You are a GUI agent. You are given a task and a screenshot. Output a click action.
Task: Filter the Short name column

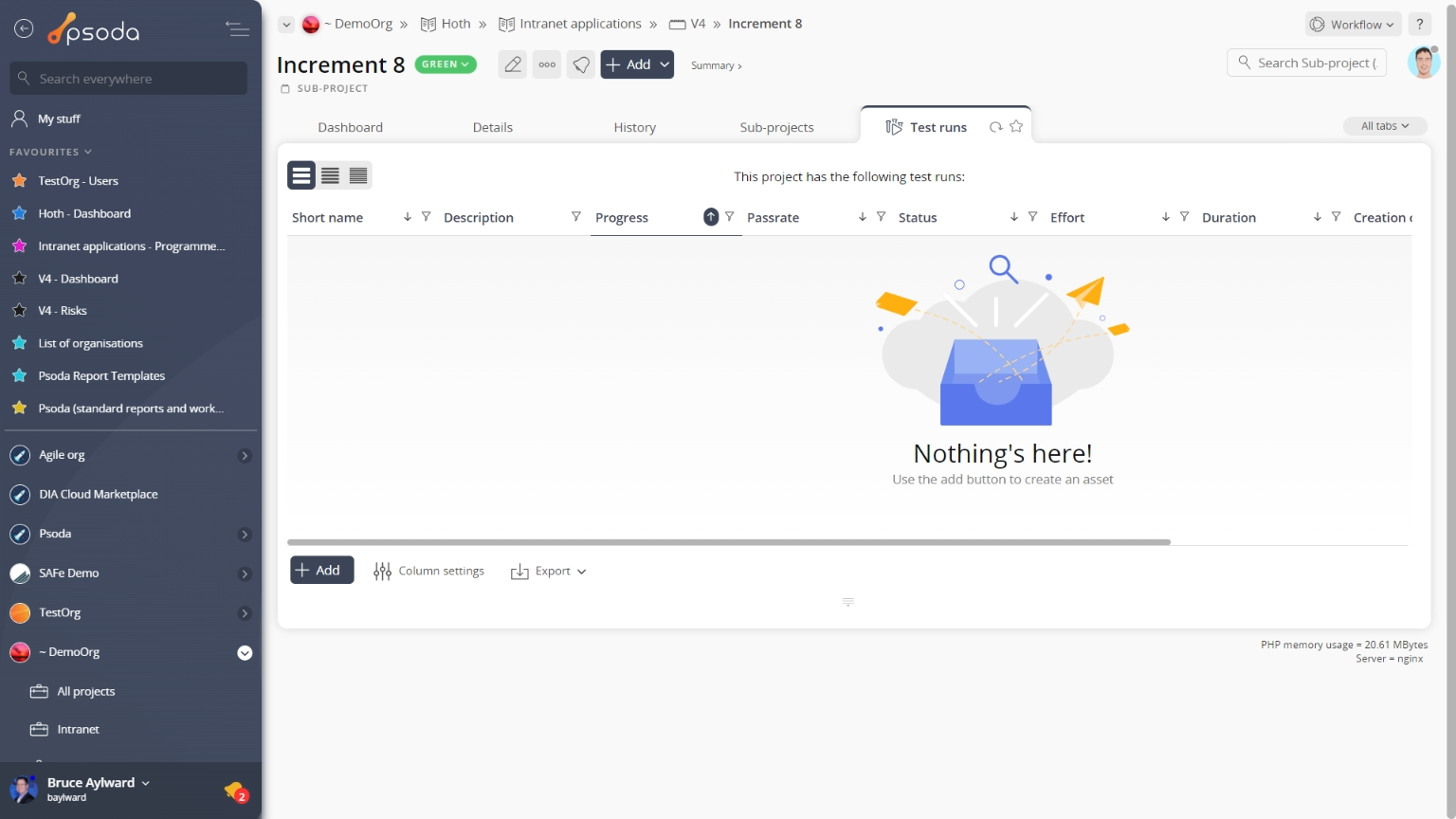pyautogui.click(x=427, y=217)
